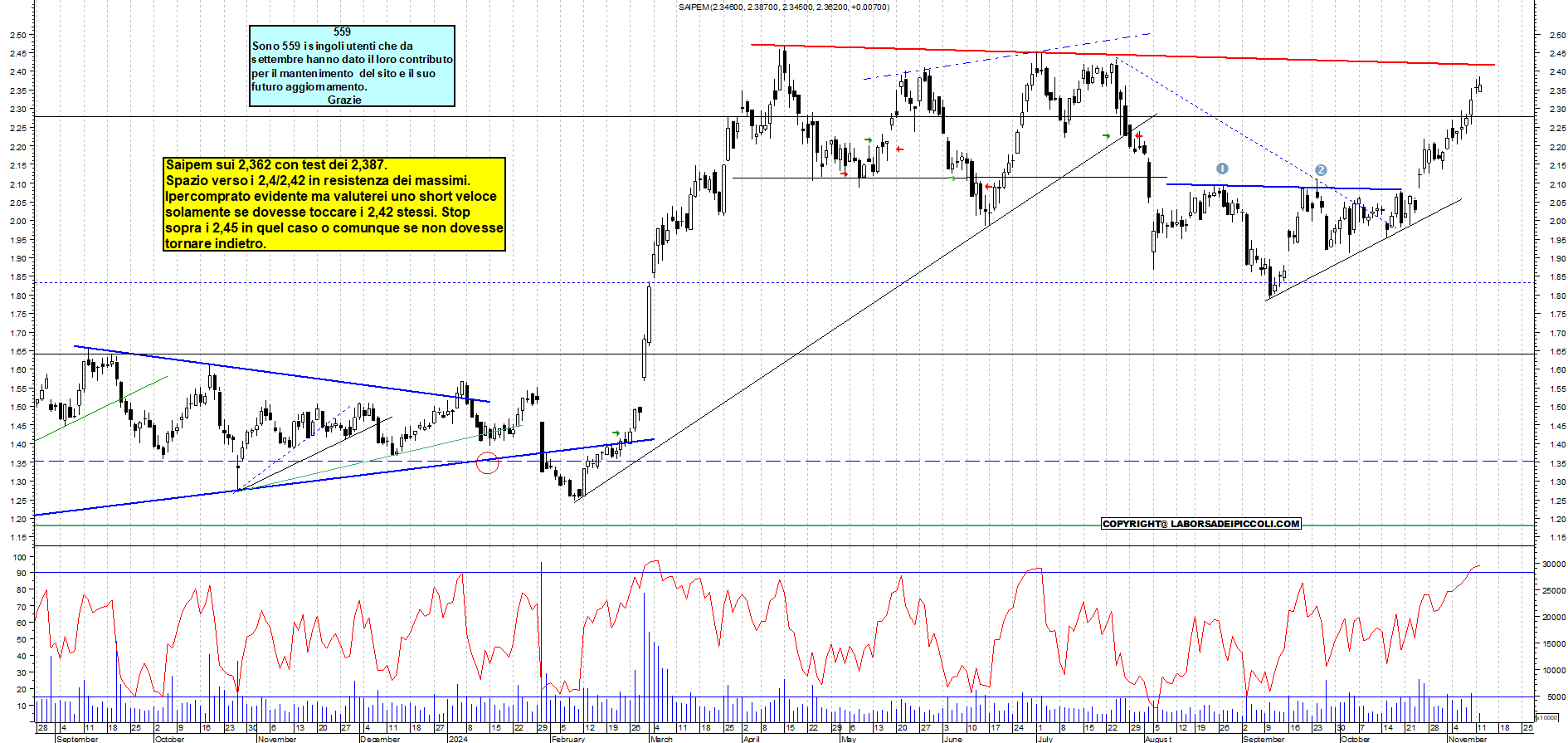This screenshot has height=743, width=1568.
Task: Click the '100' oscillator scale label
Action: click(x=19, y=557)
